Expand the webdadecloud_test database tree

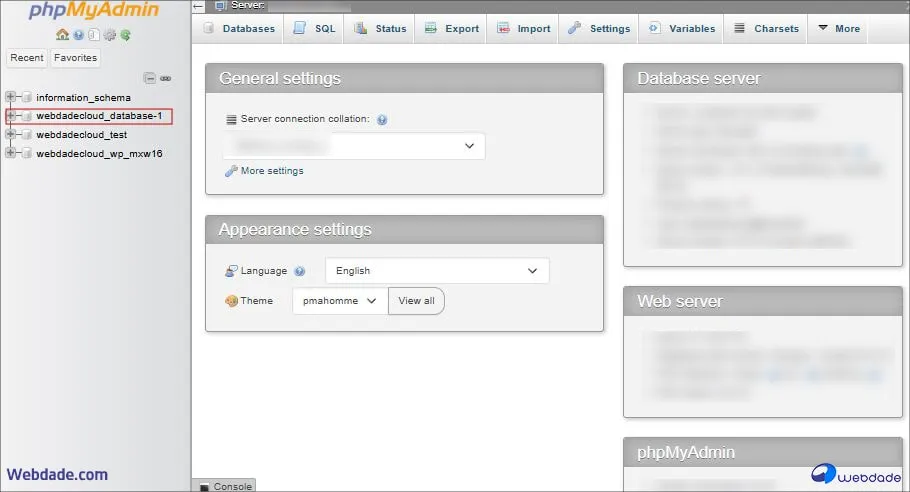(x=11, y=135)
